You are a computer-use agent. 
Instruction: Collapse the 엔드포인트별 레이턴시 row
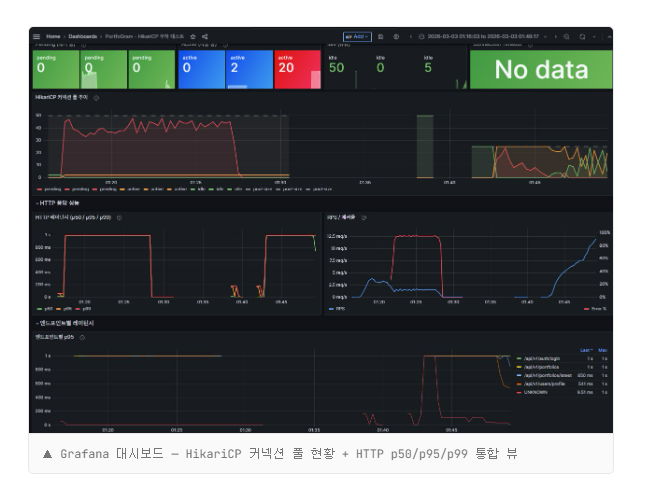pyautogui.click(x=65, y=323)
